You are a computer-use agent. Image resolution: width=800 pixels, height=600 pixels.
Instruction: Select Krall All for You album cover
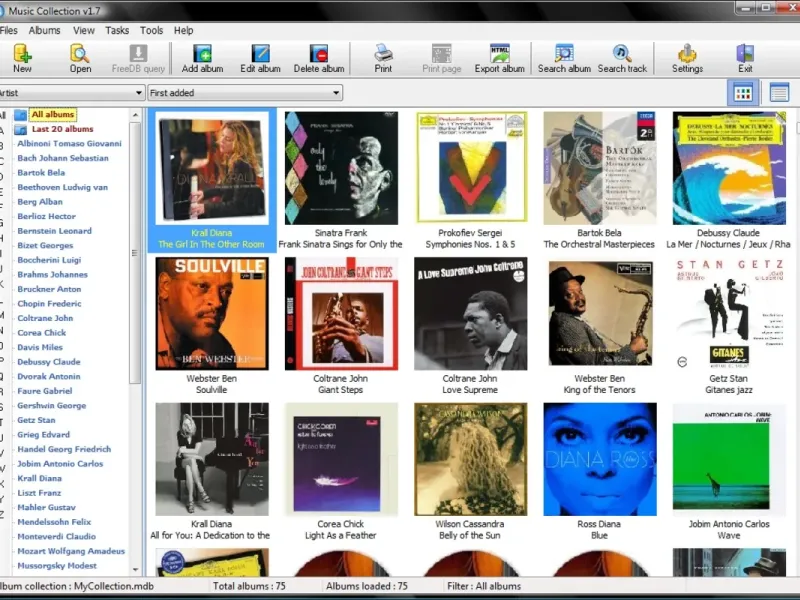[x=212, y=459]
